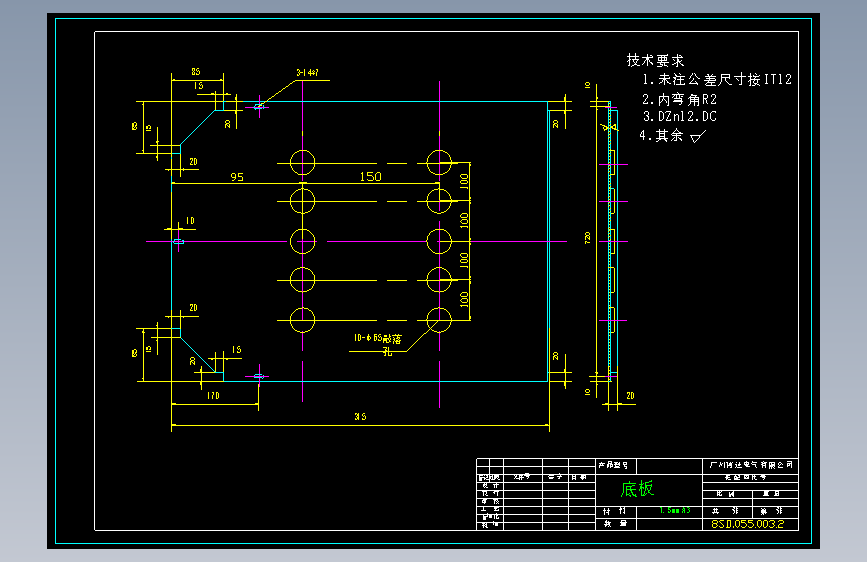Click the 315 overall width dimension

pyautogui.click(x=360, y=417)
